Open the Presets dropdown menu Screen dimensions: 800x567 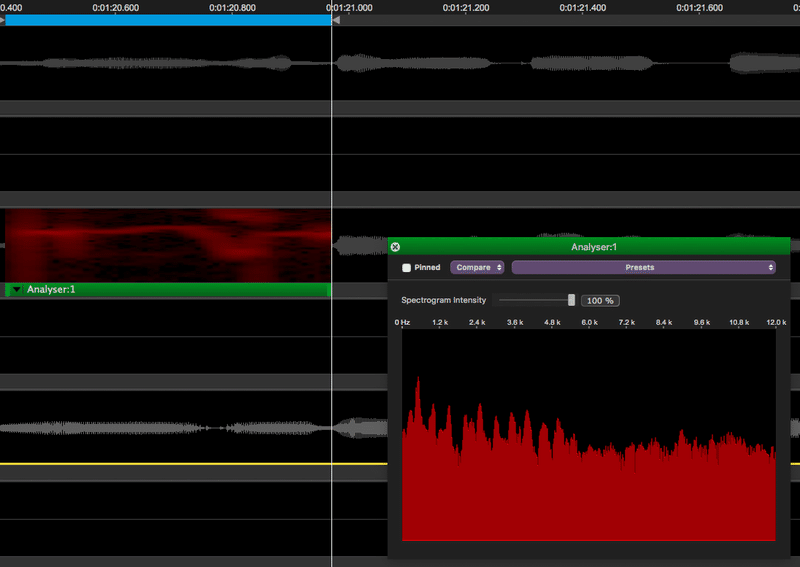[x=643, y=267]
